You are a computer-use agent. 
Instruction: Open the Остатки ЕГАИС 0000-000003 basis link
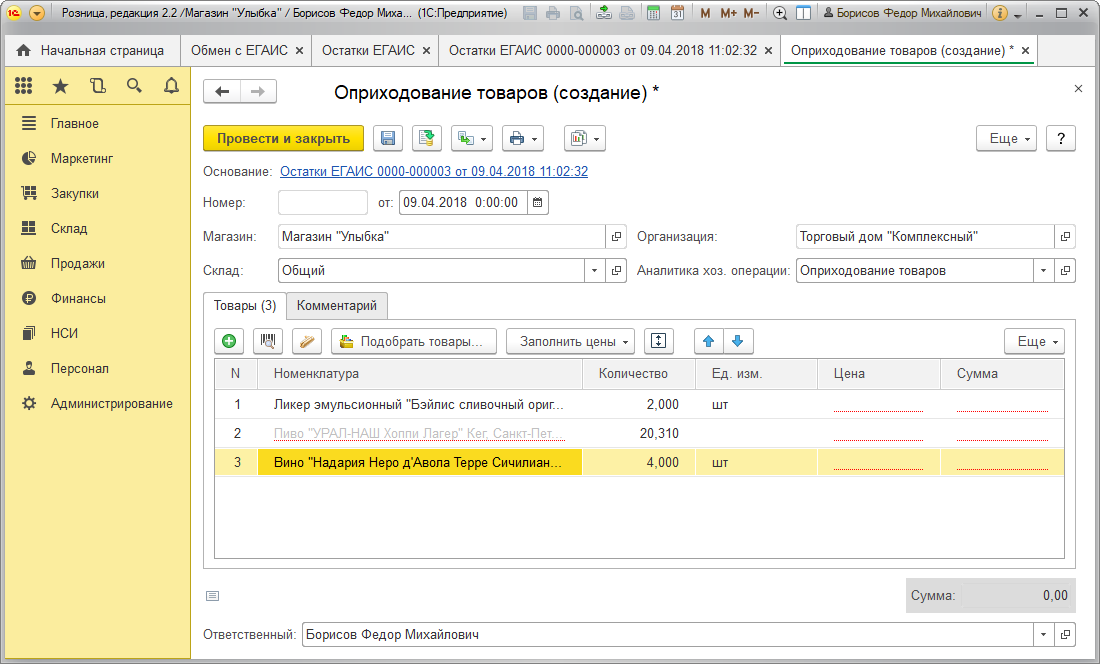click(x=434, y=172)
